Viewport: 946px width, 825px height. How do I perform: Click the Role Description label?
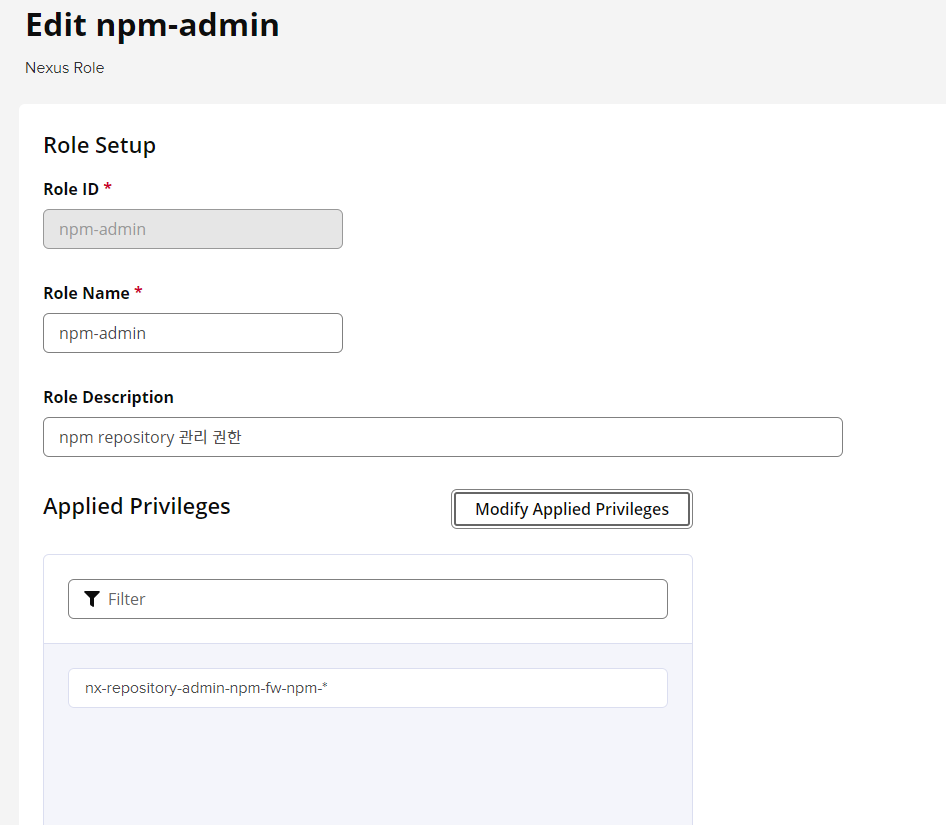[109, 397]
